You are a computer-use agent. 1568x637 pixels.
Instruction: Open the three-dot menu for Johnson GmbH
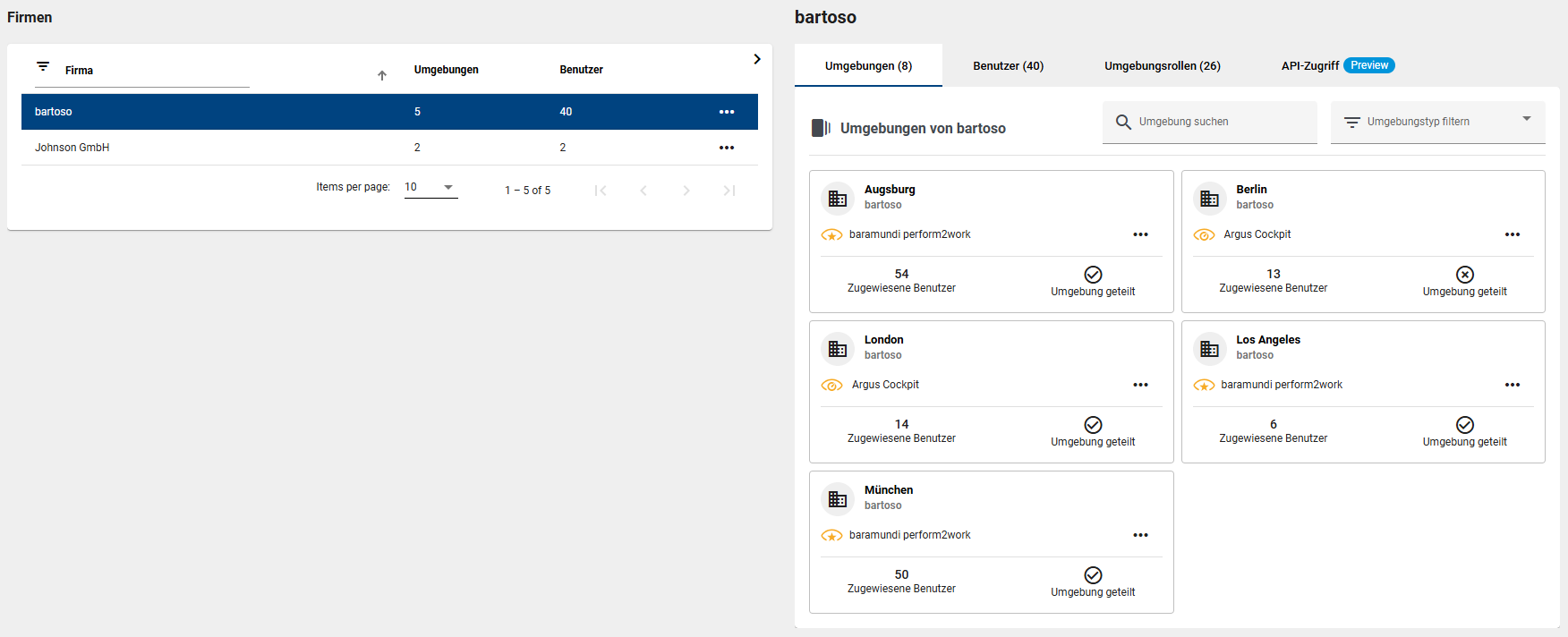pos(726,148)
